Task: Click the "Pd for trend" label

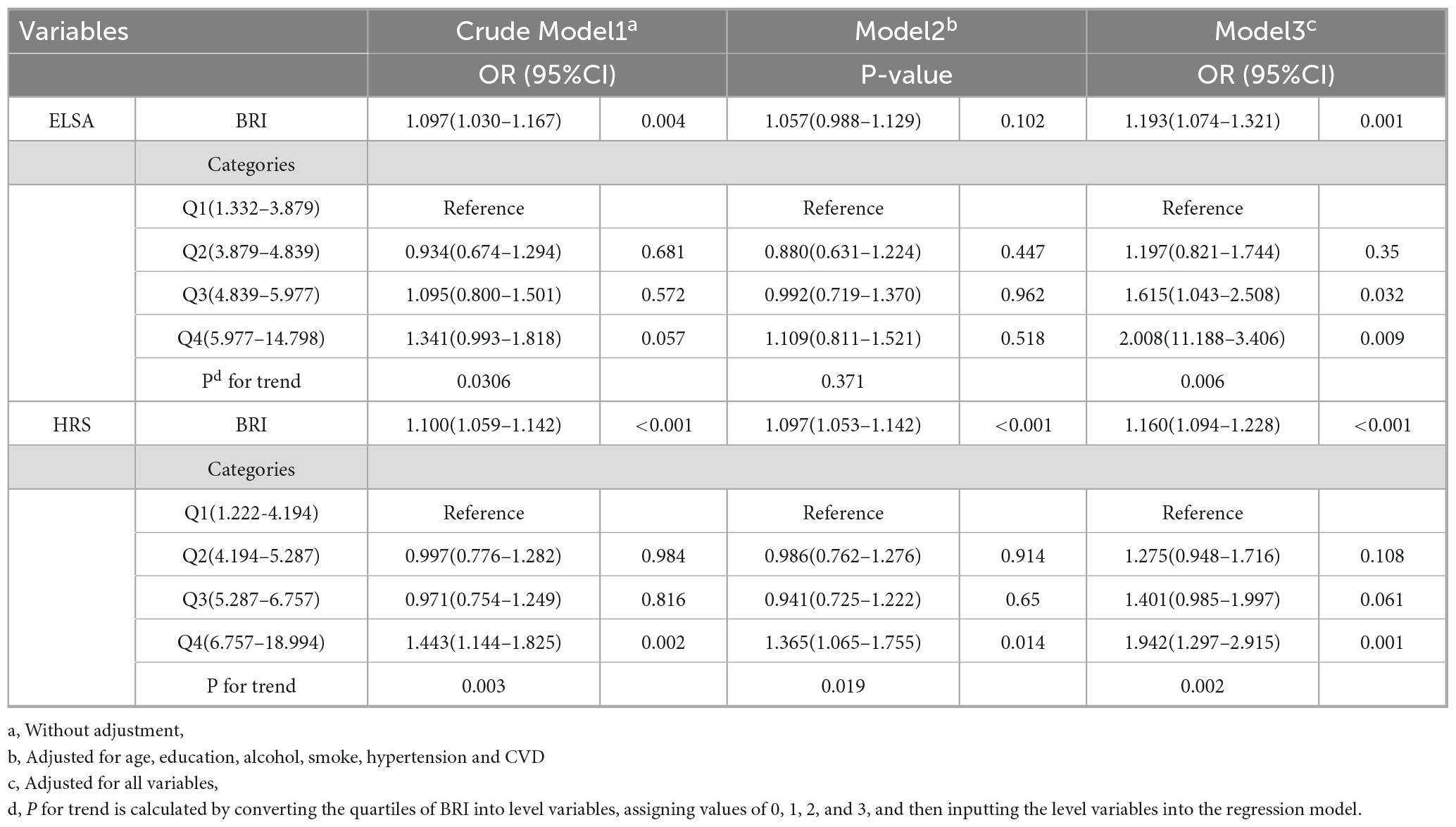Action: pos(251,381)
